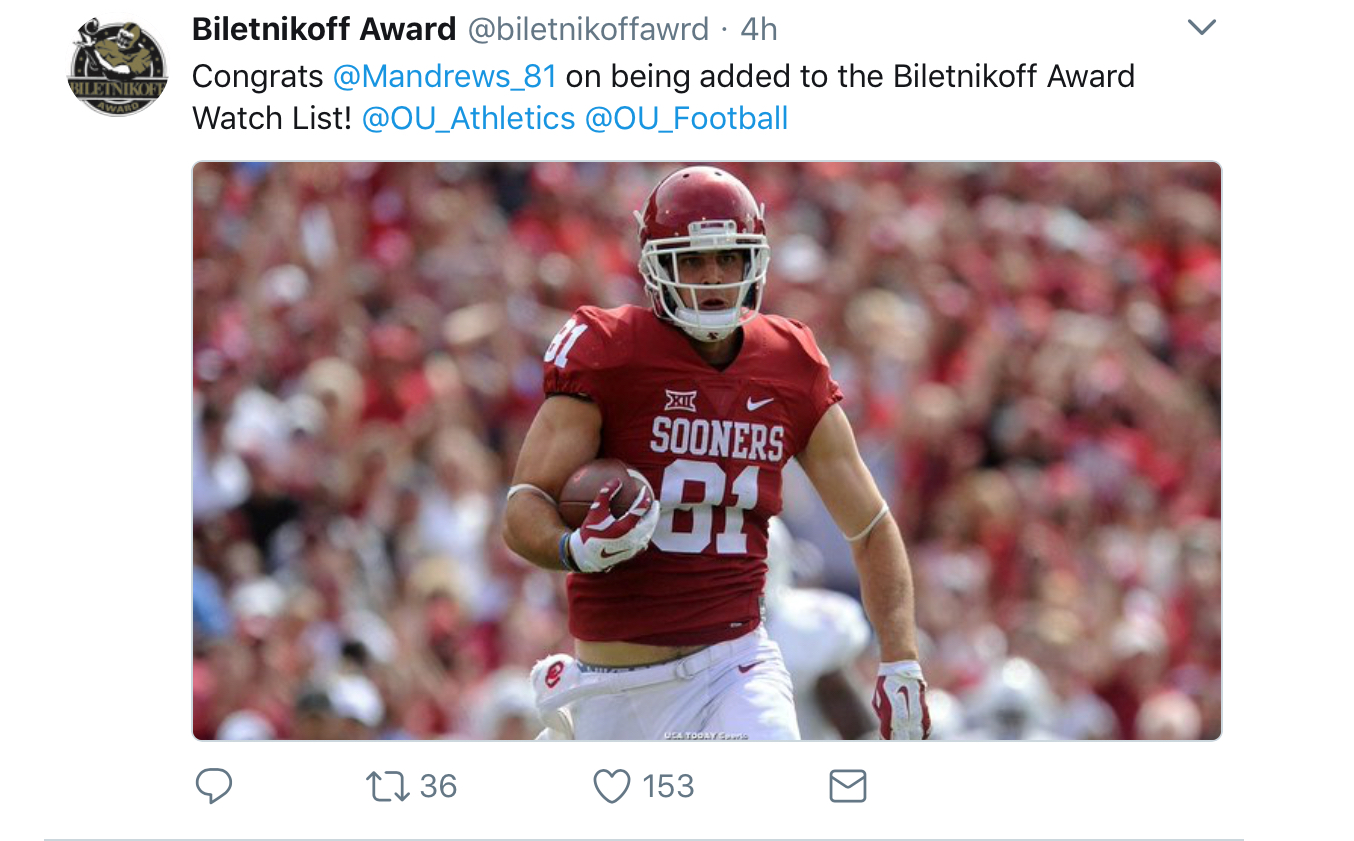This screenshot has width=1354, height=841.
Task: Open the tweet's 4h timestamp
Action: point(759,29)
